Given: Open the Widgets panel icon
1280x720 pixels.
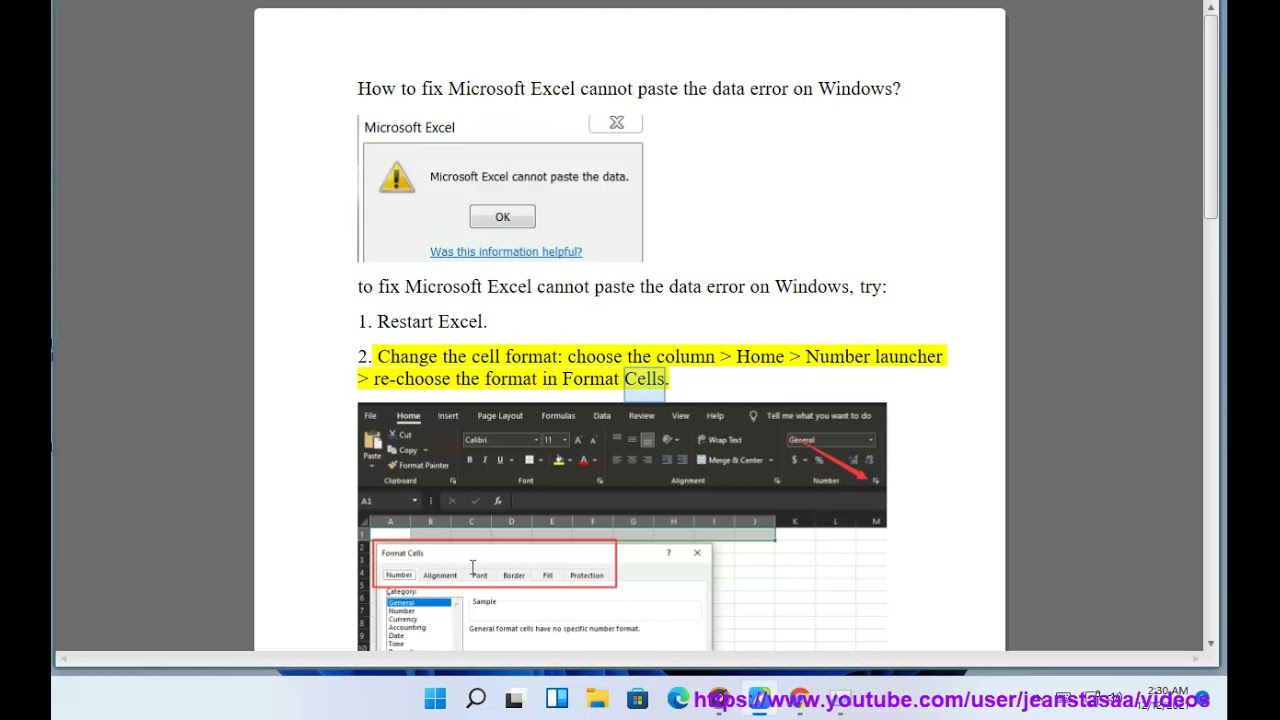Looking at the screenshot, I should coord(557,699).
